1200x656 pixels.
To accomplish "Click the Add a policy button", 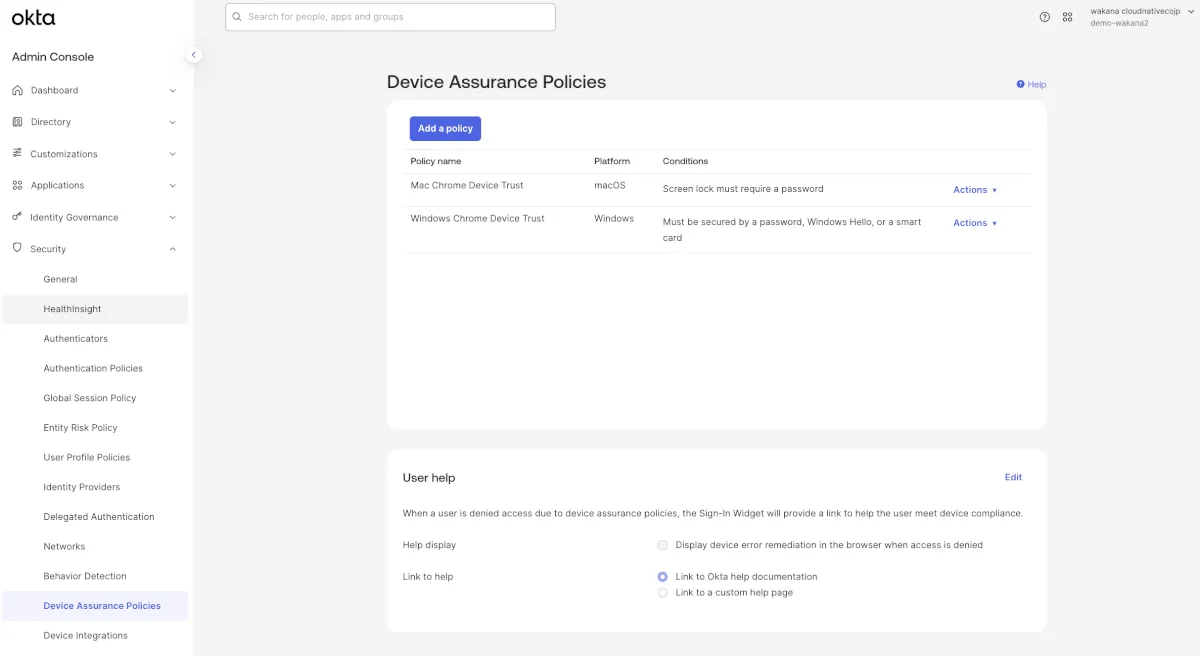I will (445, 129).
